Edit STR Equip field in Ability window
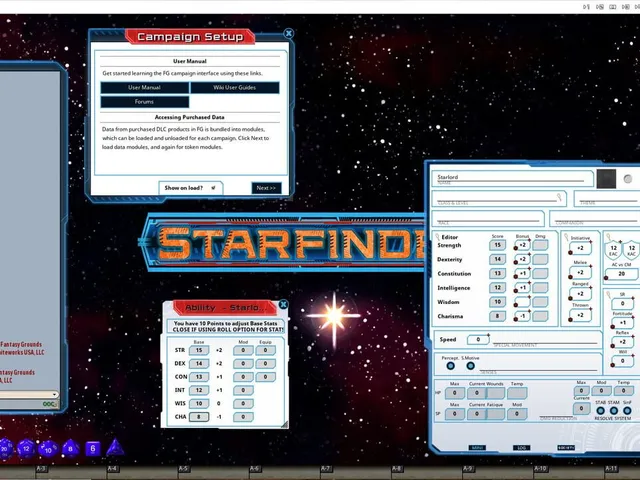640x480 pixels. (x=265, y=350)
